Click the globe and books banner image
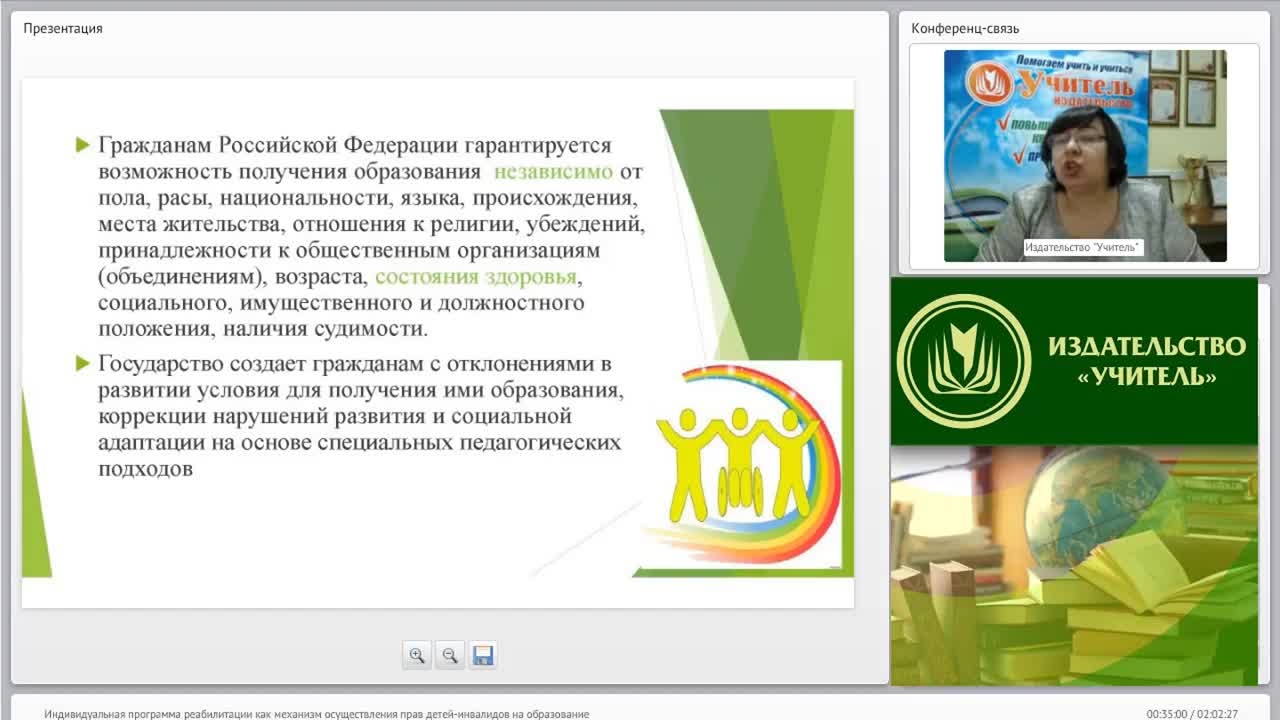Viewport: 1280px width, 720px height. click(1074, 565)
